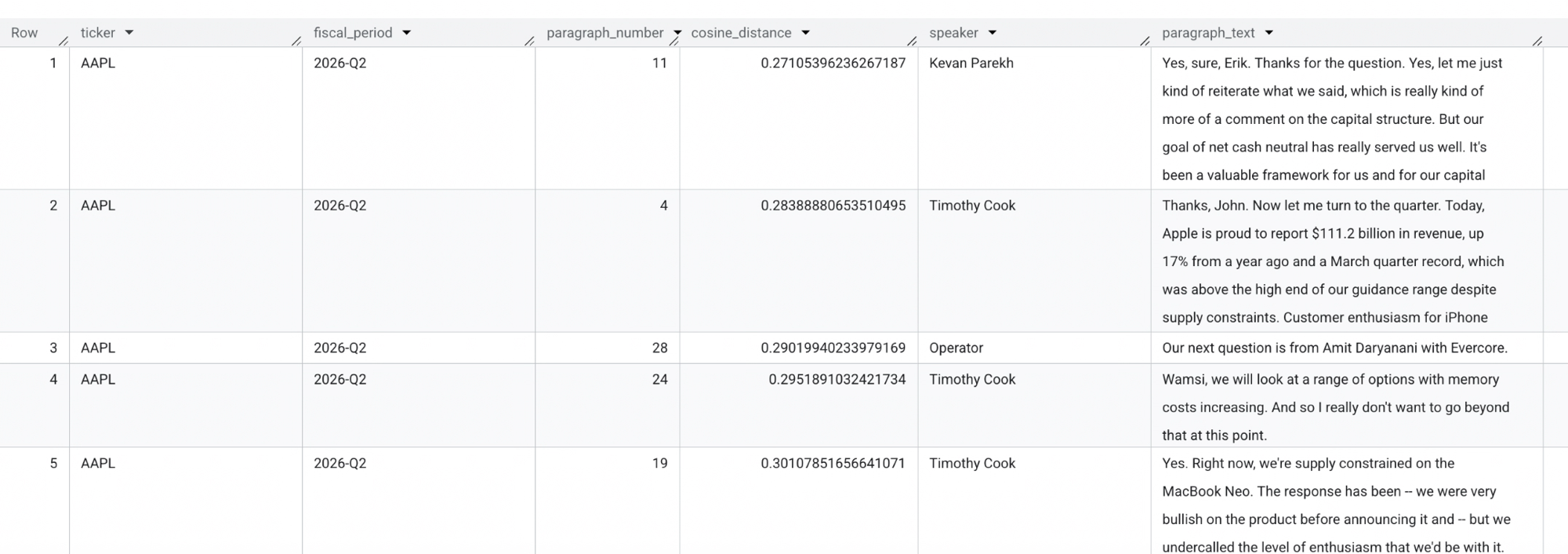The image size is (1568, 554).
Task: Click Timothy Cook in row 2
Action: pos(972,206)
